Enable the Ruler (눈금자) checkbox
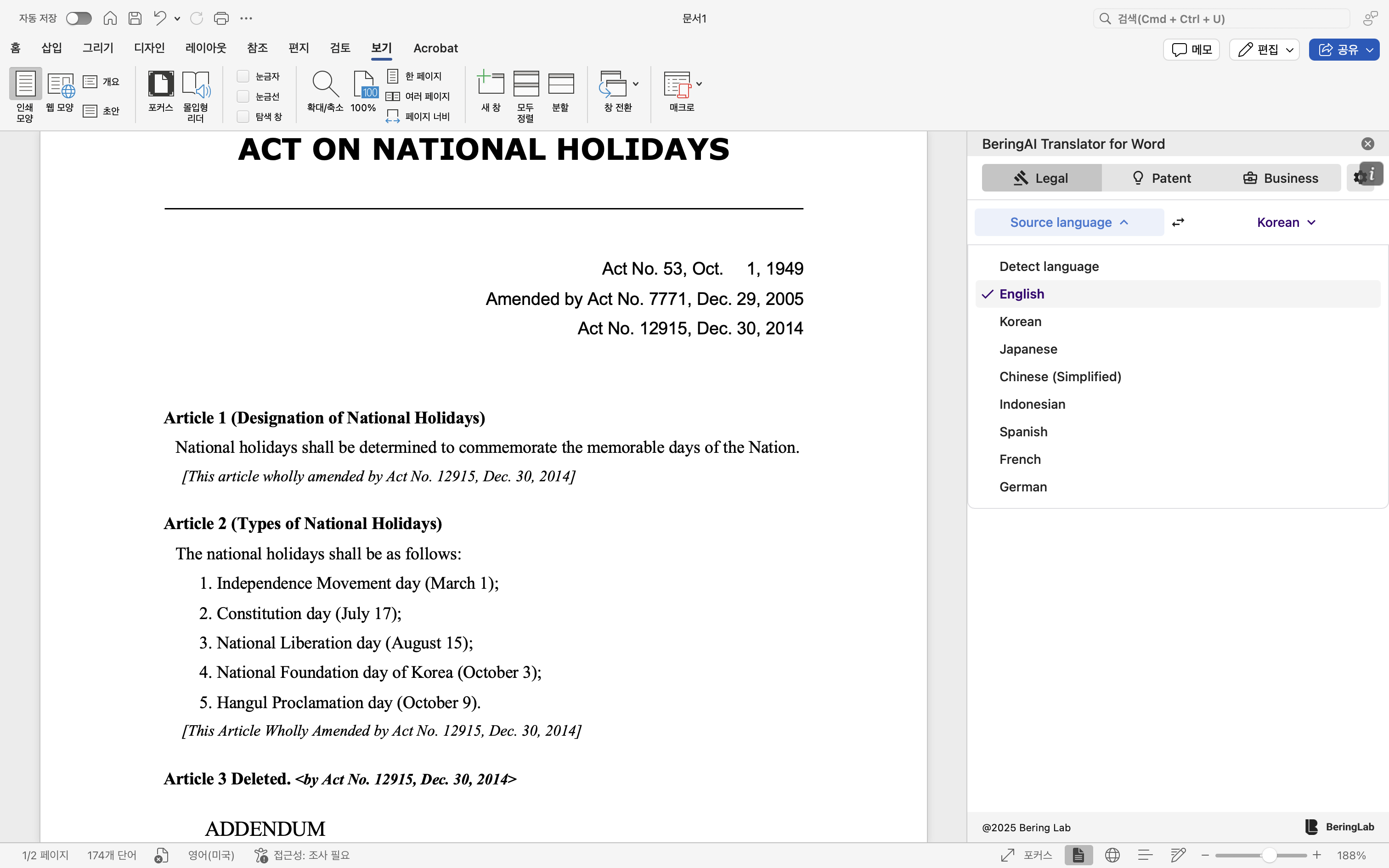This screenshot has height=868, width=1389. click(x=243, y=76)
